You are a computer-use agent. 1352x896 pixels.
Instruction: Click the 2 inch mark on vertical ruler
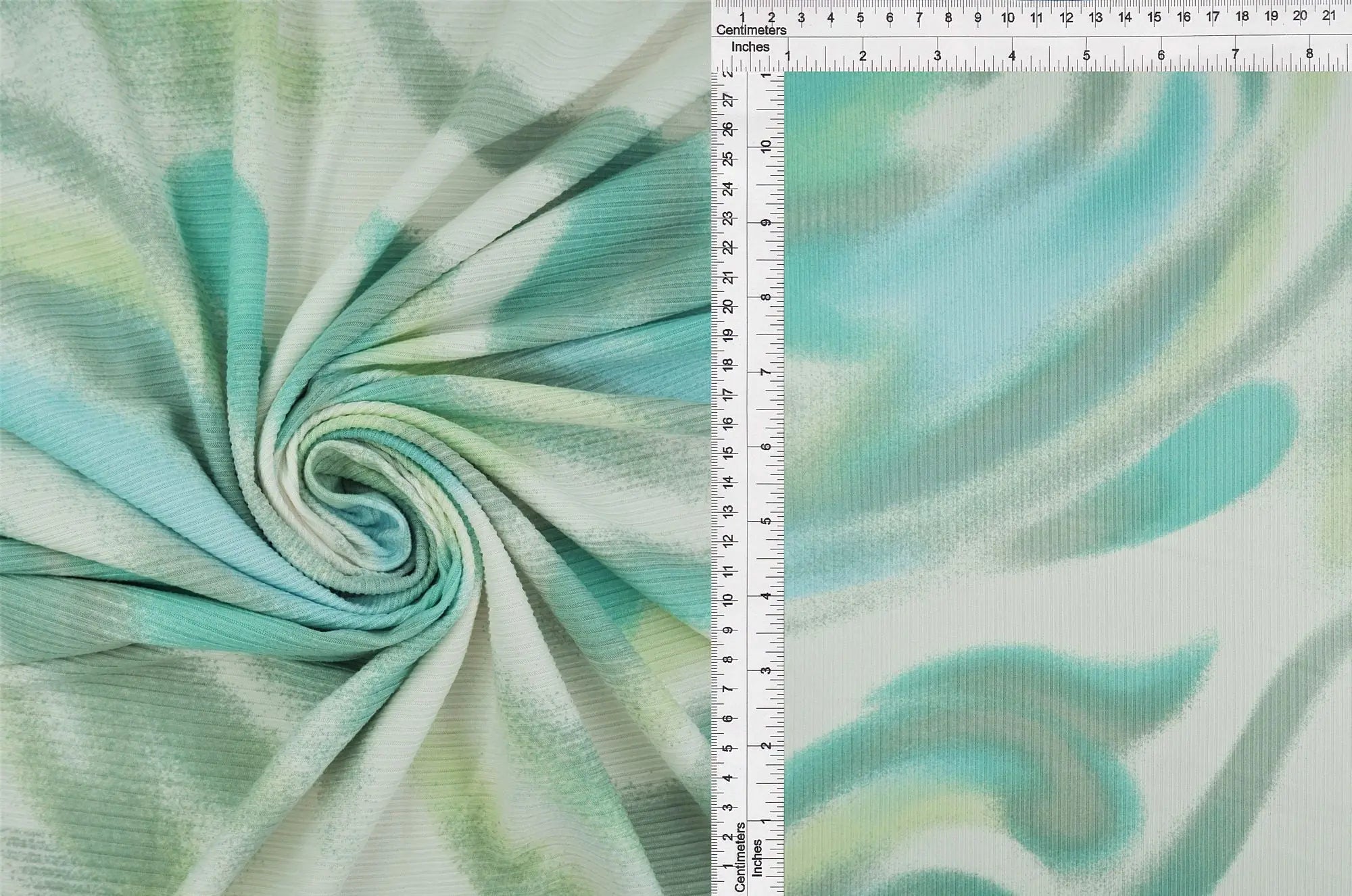coord(765,746)
